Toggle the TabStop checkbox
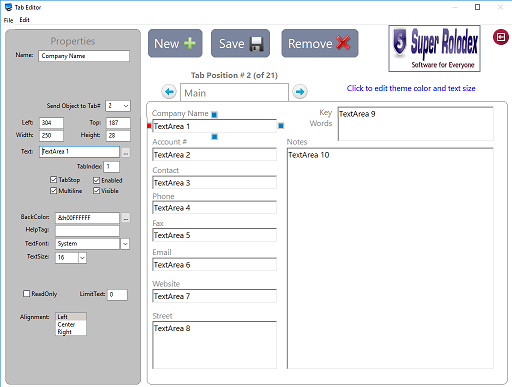 [53, 180]
